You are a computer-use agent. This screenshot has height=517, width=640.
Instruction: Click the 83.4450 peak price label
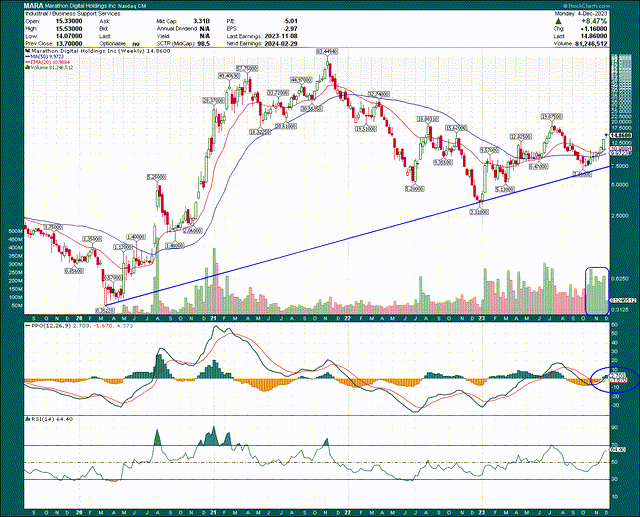(326, 50)
